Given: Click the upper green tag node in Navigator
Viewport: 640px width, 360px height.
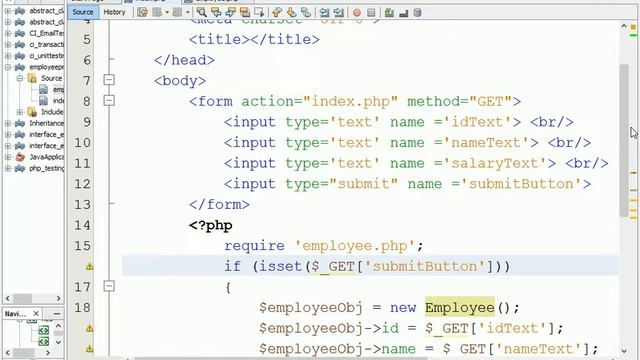Looking at the screenshot, I should [44, 330].
